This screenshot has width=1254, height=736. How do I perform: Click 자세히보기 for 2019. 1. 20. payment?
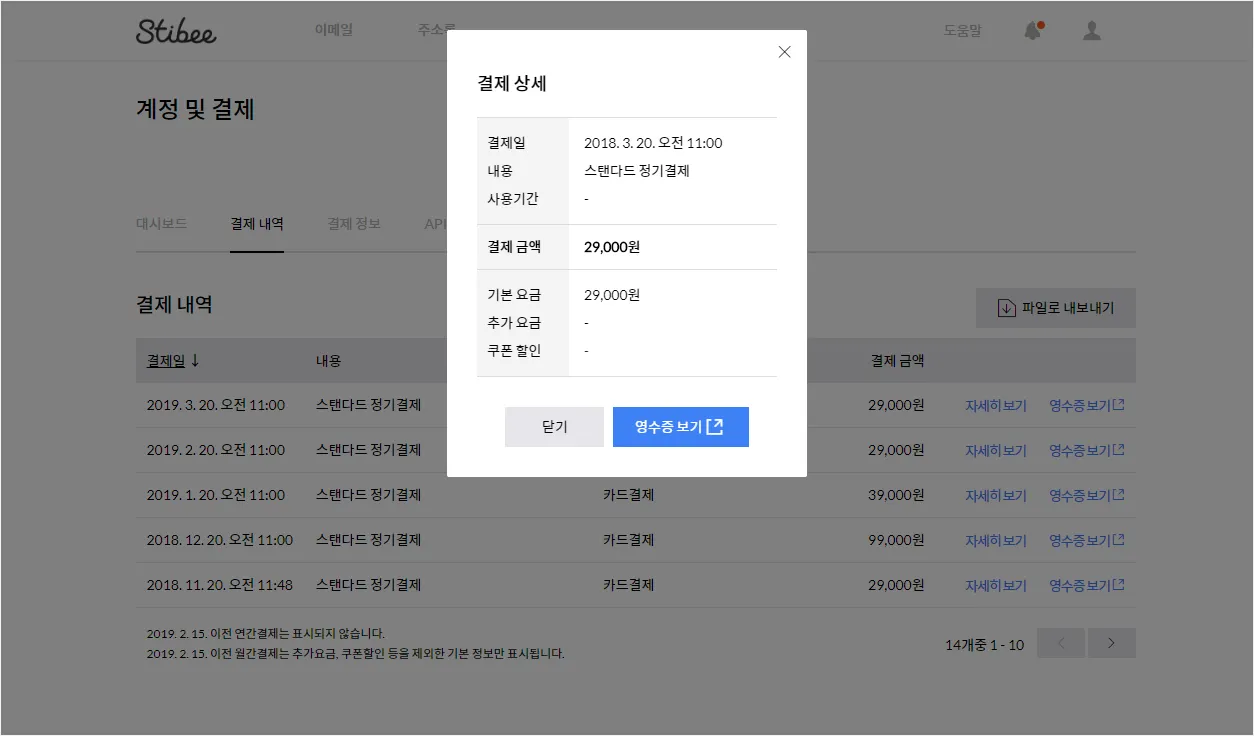pos(996,496)
